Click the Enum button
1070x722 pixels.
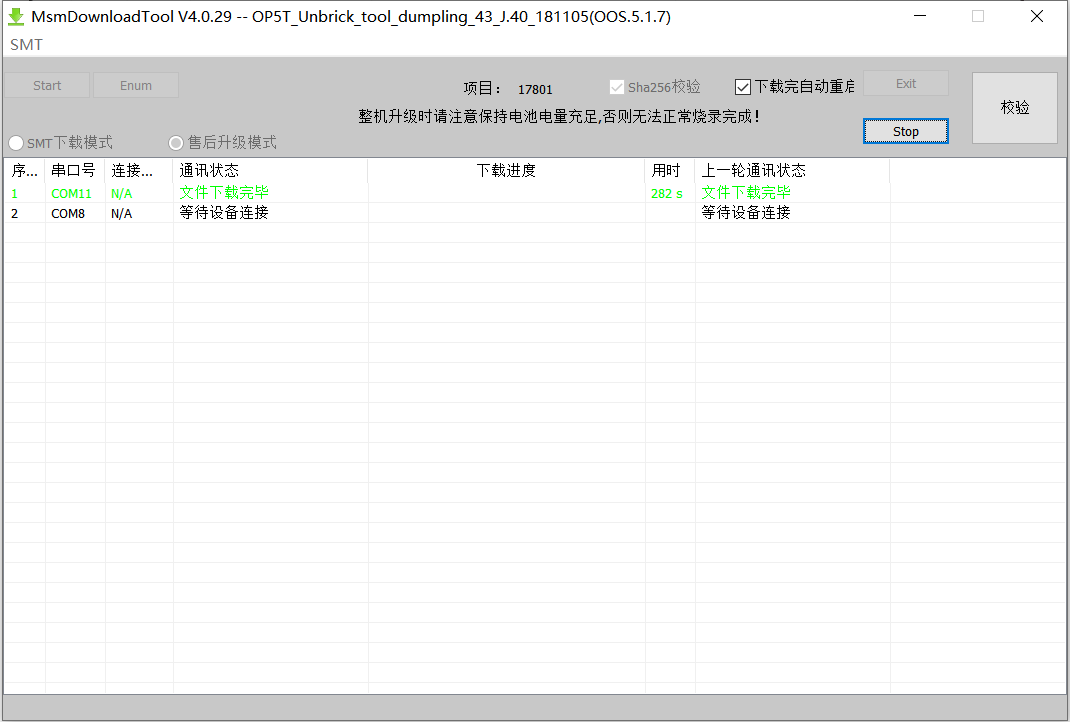click(136, 85)
